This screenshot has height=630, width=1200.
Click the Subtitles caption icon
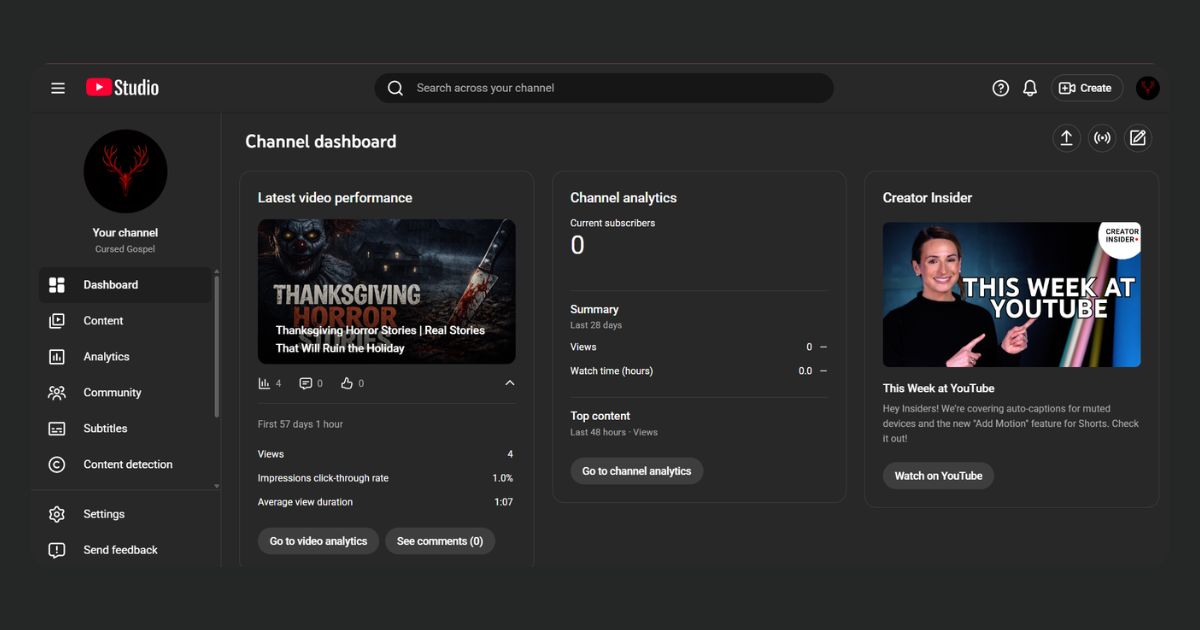coord(57,429)
